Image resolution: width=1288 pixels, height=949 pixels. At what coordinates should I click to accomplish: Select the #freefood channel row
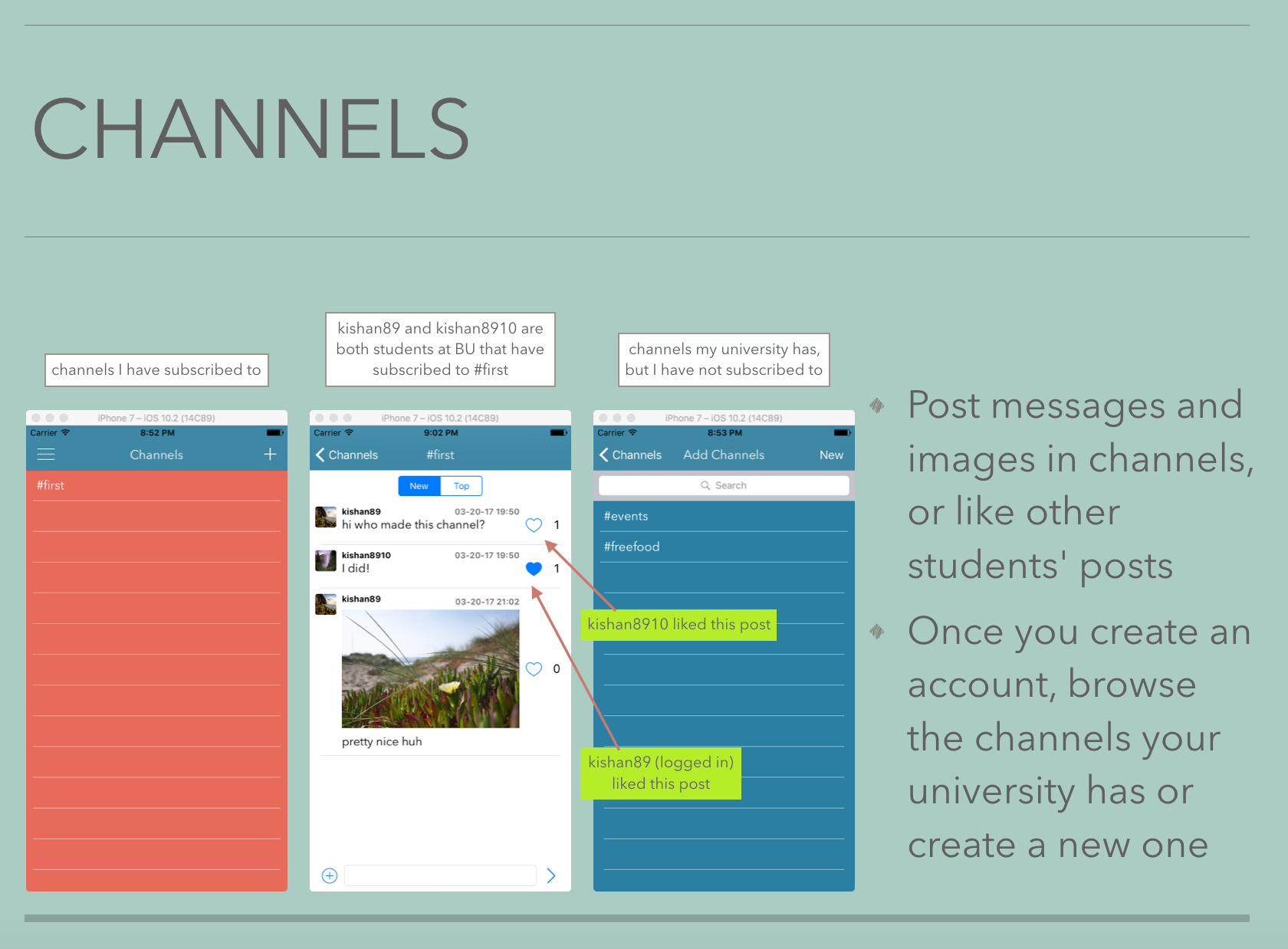point(724,547)
